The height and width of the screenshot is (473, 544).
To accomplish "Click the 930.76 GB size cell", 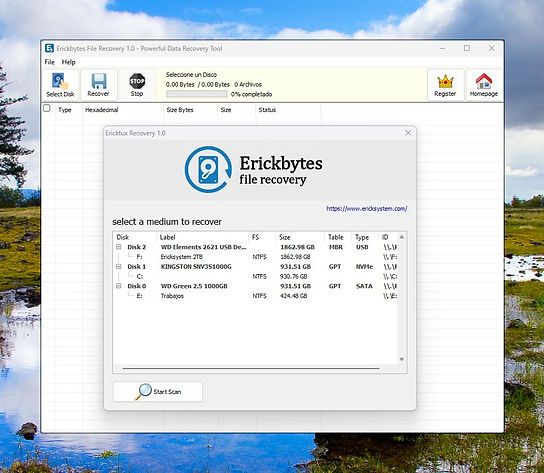I will [x=294, y=276].
